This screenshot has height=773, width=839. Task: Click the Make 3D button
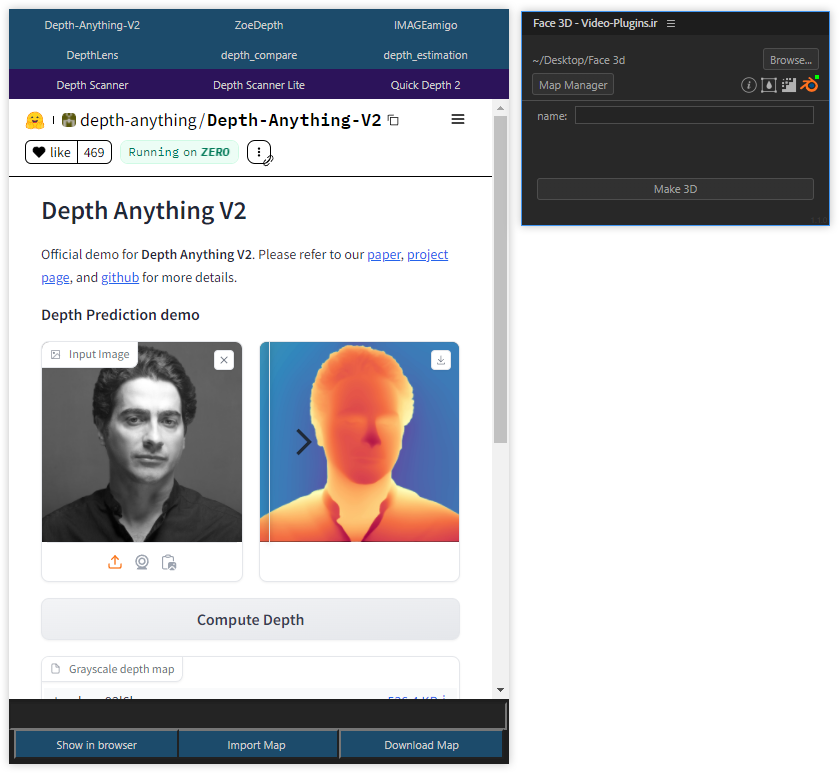675,189
